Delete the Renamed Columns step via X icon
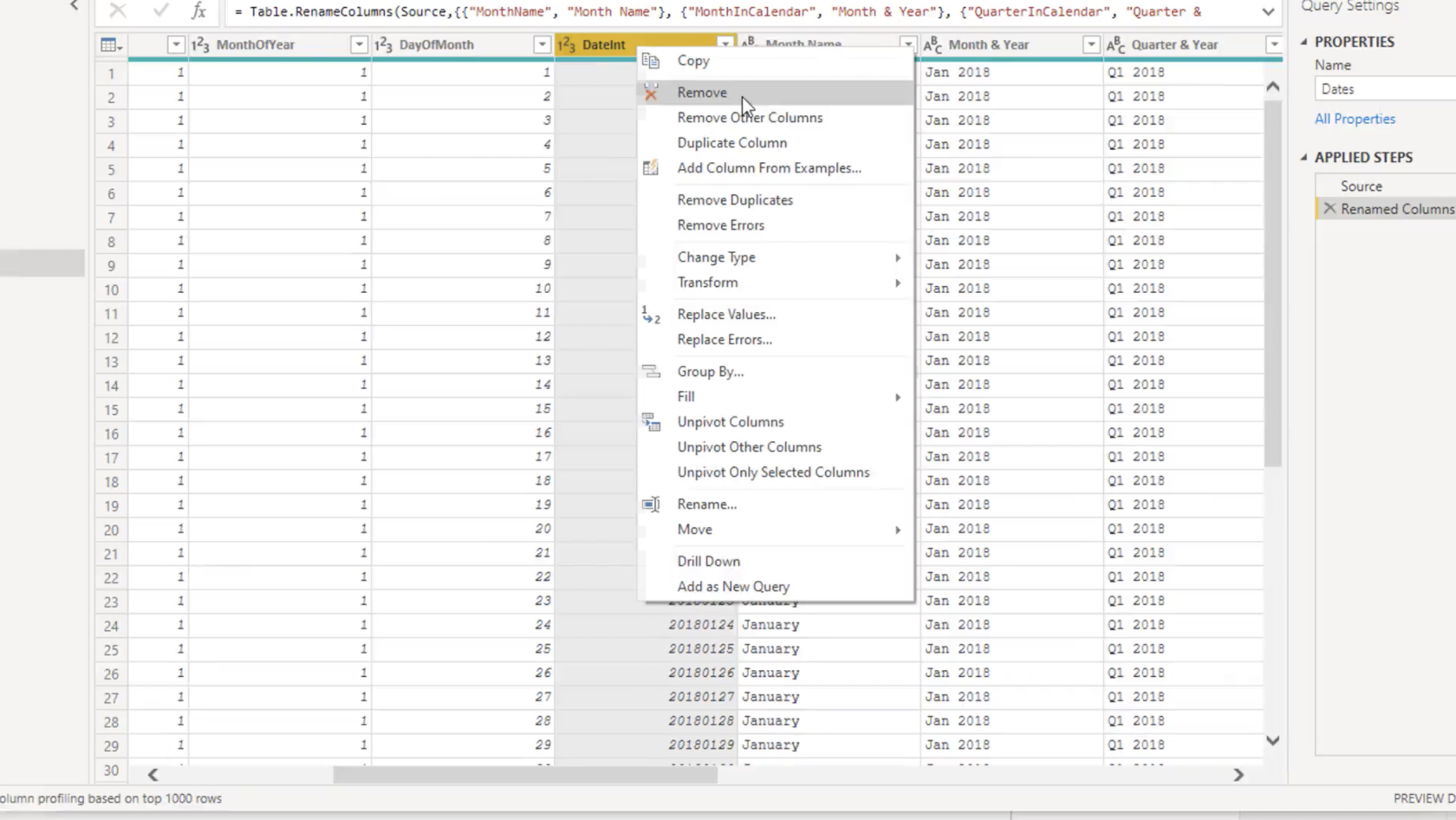Image resolution: width=1456 pixels, height=820 pixels. [1329, 209]
